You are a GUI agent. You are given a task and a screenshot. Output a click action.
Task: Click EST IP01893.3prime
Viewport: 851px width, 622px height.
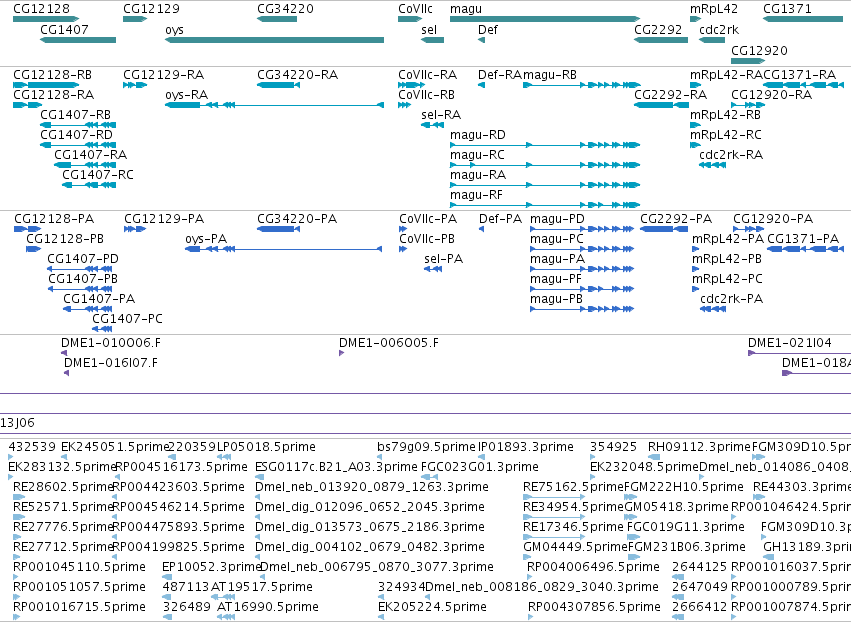(x=526, y=447)
